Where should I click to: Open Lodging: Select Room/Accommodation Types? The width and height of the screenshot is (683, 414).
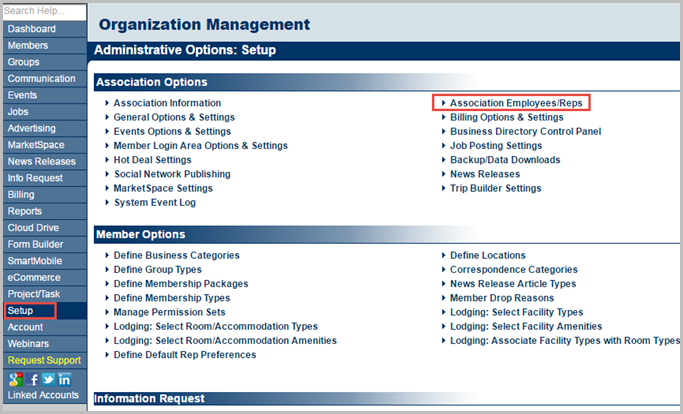point(216,326)
